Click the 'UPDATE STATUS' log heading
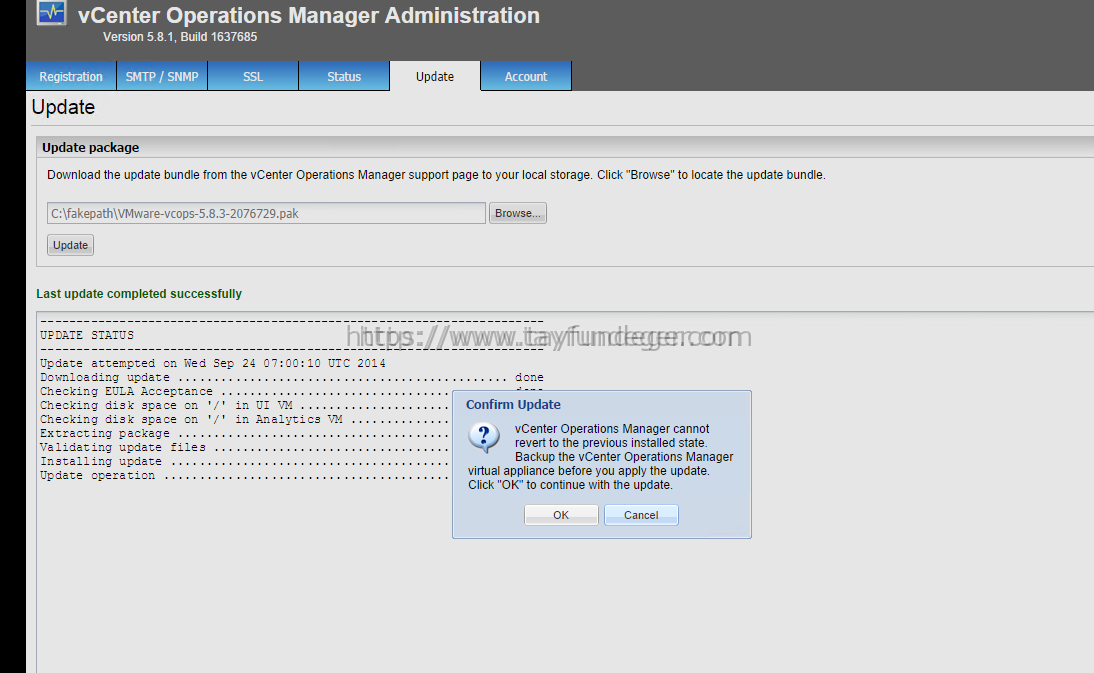The height and width of the screenshot is (673, 1094). tap(87, 335)
